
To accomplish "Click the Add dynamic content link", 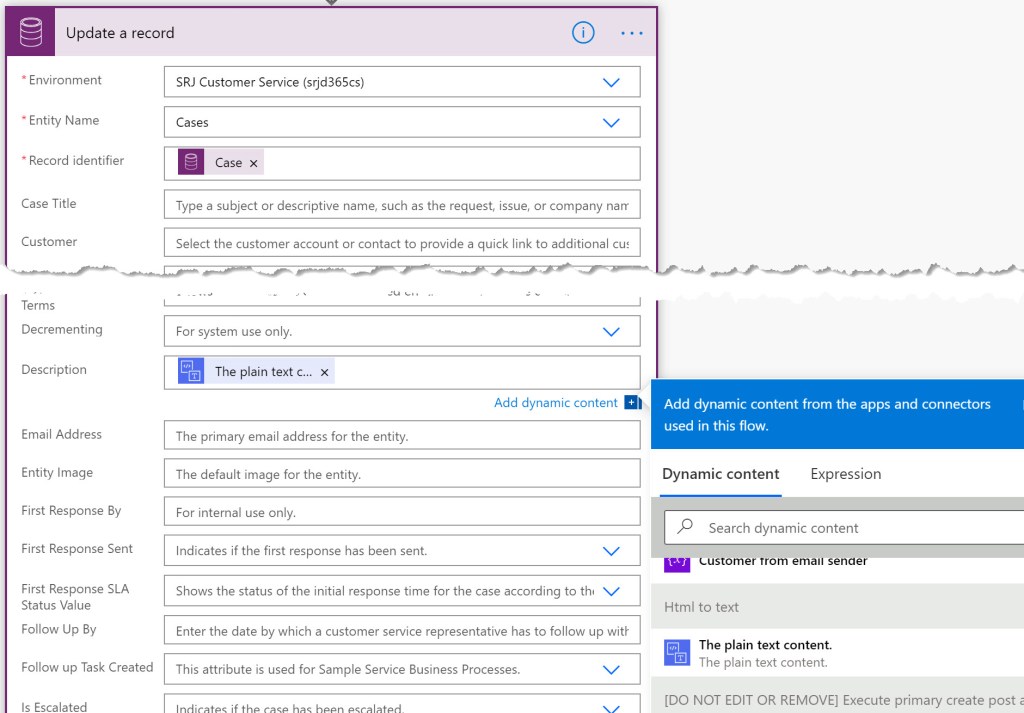I will coord(555,403).
